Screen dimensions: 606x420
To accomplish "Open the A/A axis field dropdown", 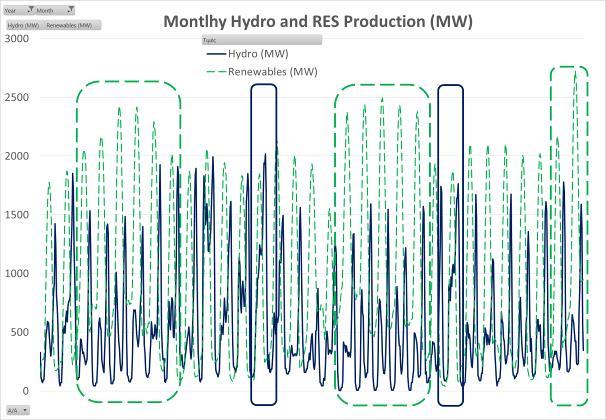I will point(18,410).
